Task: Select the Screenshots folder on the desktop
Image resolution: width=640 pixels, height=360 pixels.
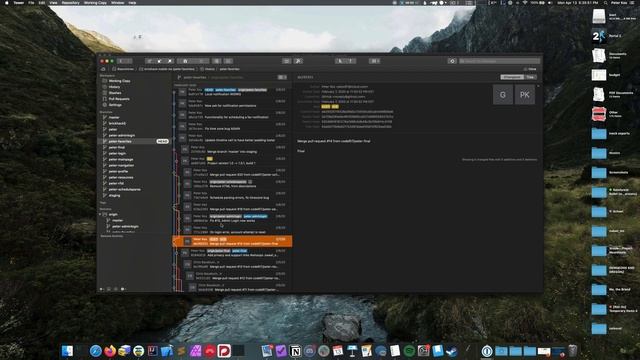Action: point(608,173)
